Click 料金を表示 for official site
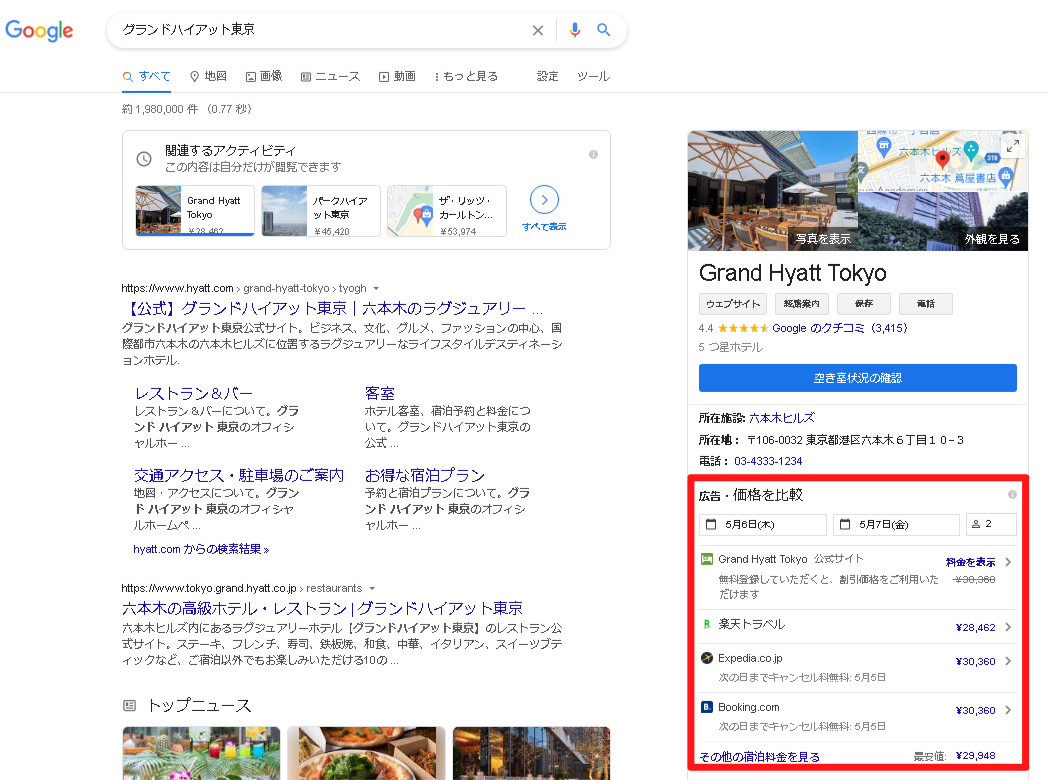 coord(970,563)
